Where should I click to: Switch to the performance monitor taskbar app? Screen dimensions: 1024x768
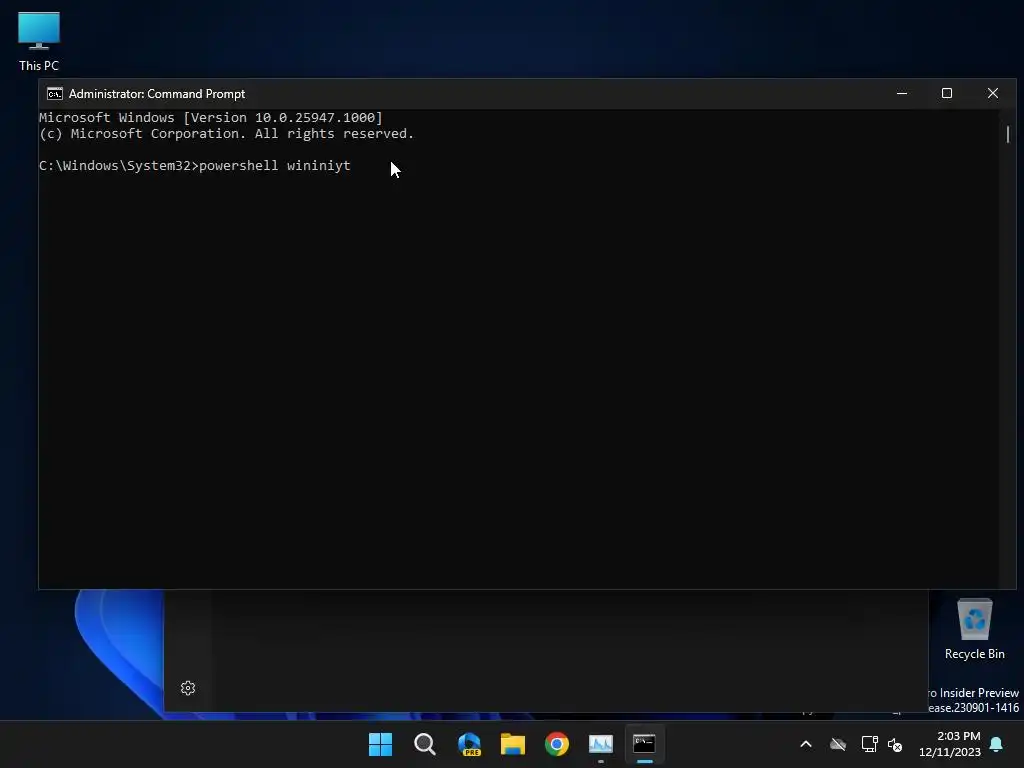pyautogui.click(x=601, y=744)
